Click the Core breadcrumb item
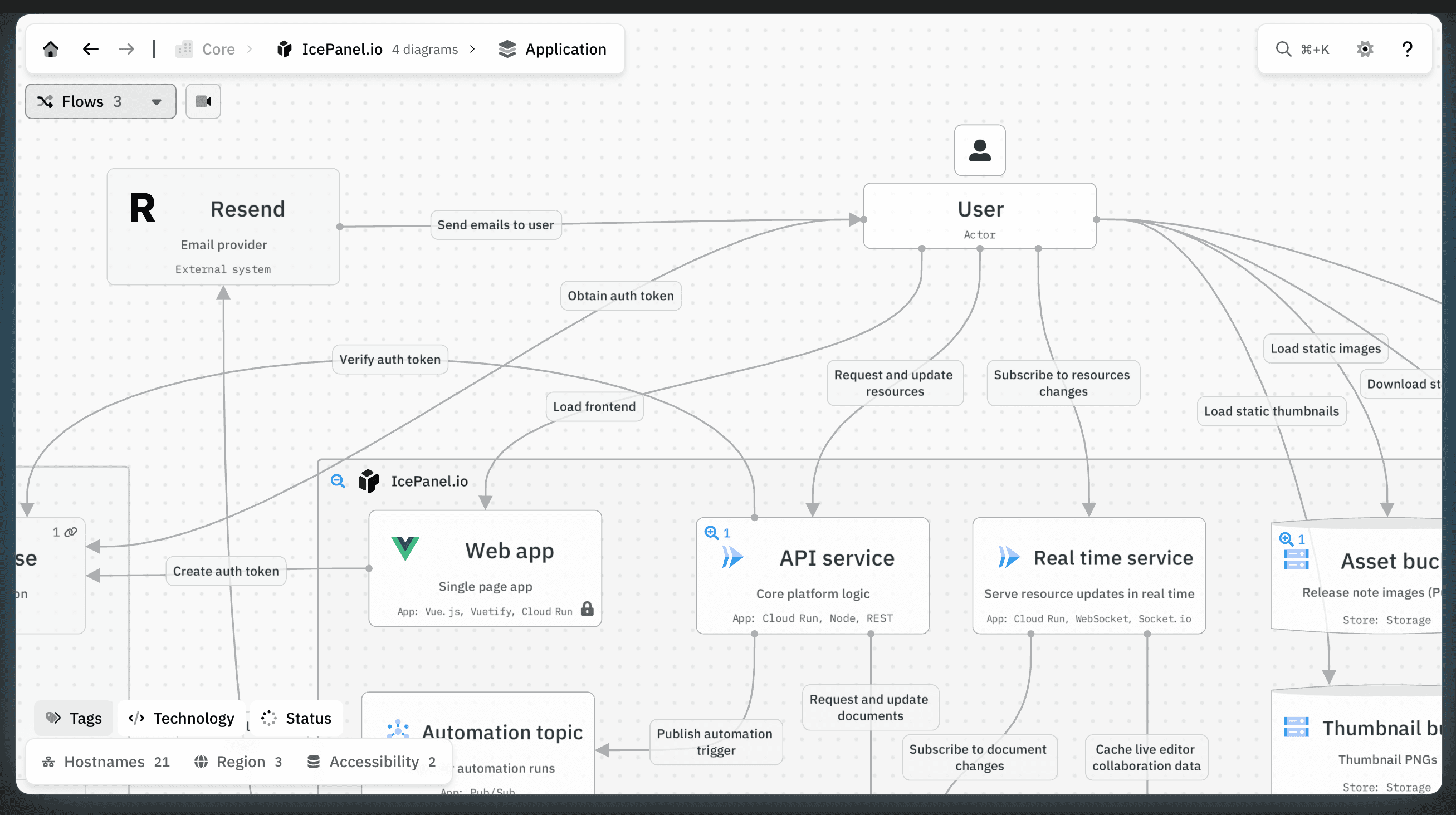The height and width of the screenshot is (815, 1456). tap(218, 49)
